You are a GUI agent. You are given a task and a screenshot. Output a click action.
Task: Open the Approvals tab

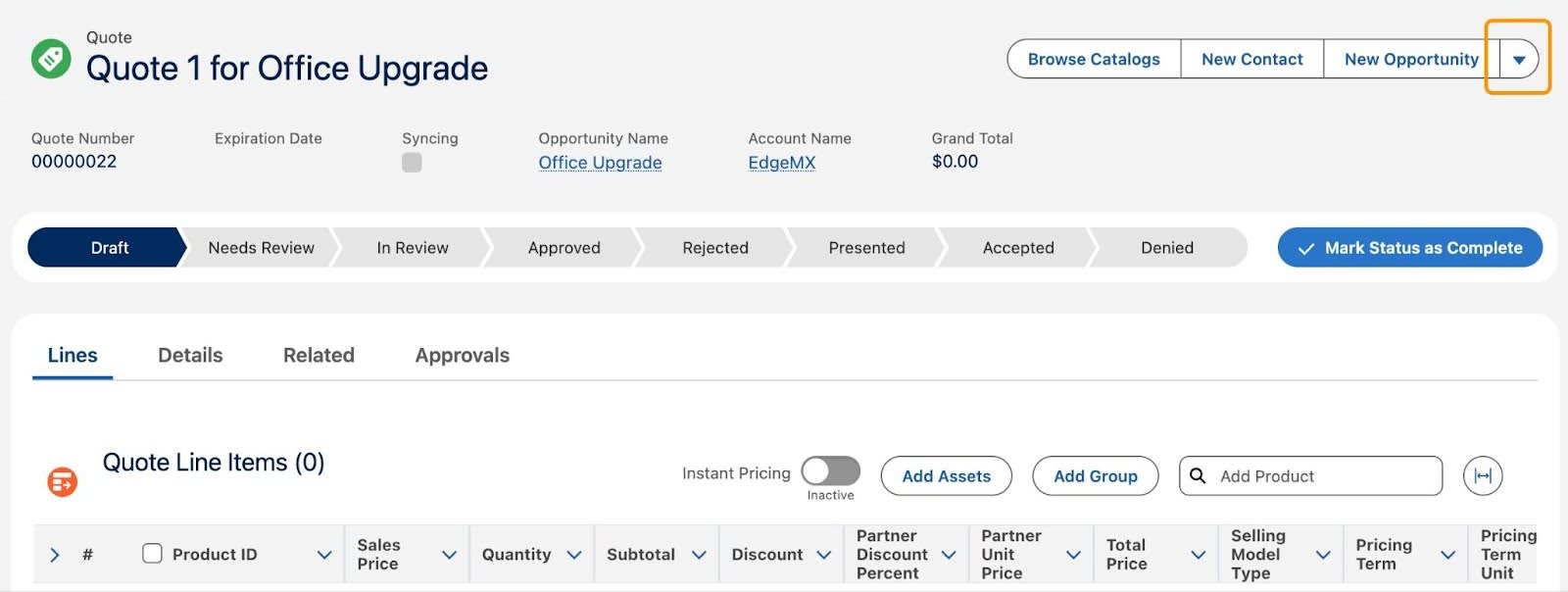pos(462,356)
